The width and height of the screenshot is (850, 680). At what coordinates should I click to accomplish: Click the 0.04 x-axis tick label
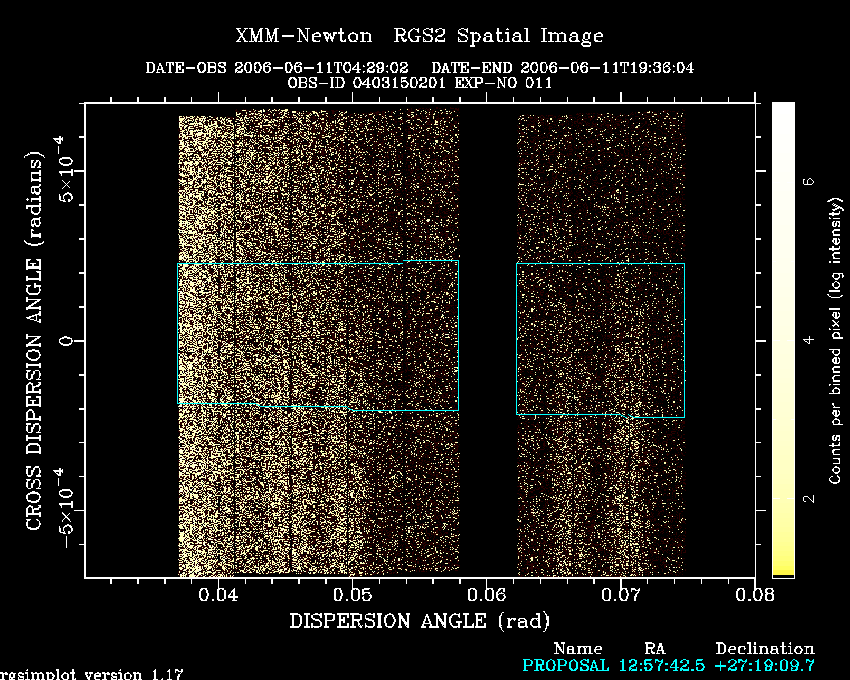click(x=218, y=595)
